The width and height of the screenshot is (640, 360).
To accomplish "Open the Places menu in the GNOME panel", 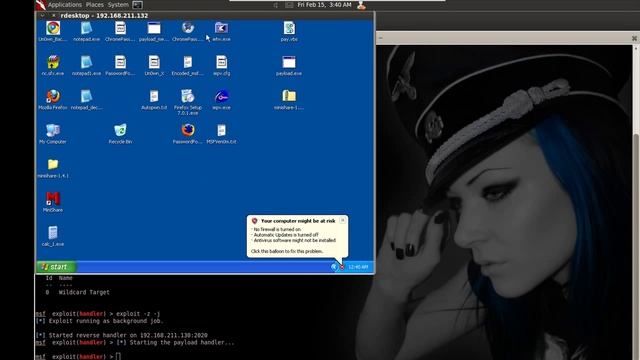I will (95, 4).
